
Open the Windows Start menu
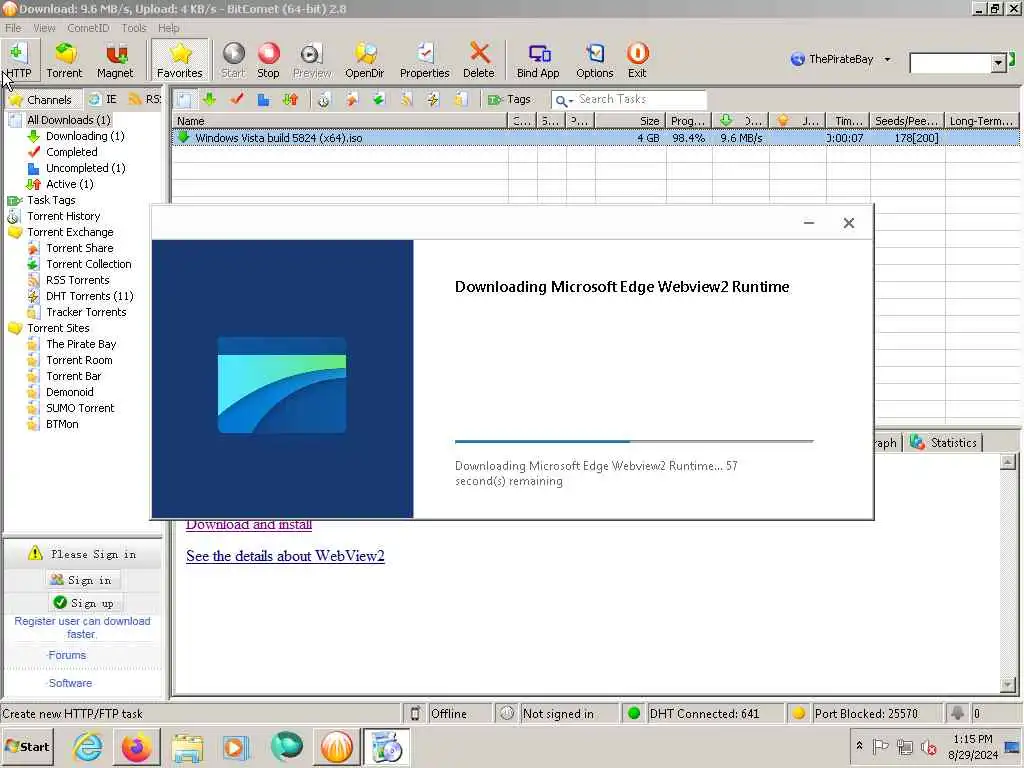tap(27, 746)
